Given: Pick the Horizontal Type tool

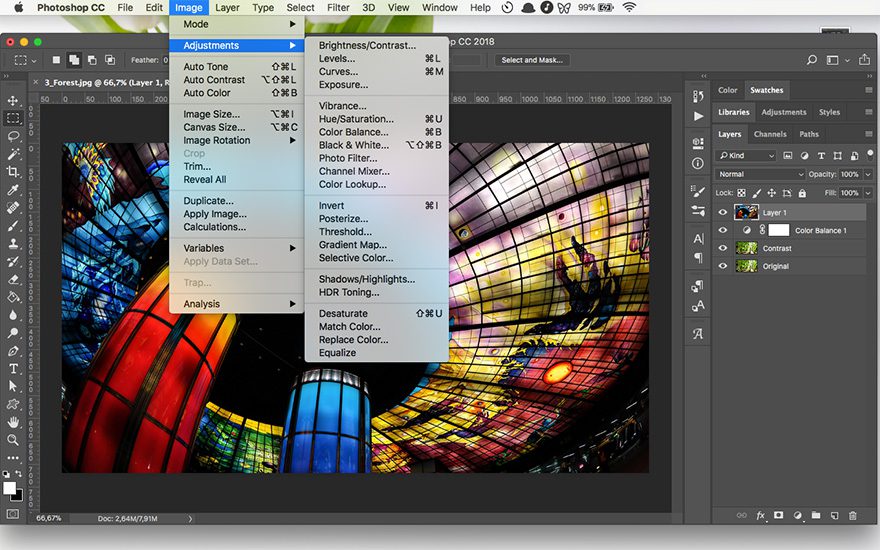Looking at the screenshot, I should [13, 369].
